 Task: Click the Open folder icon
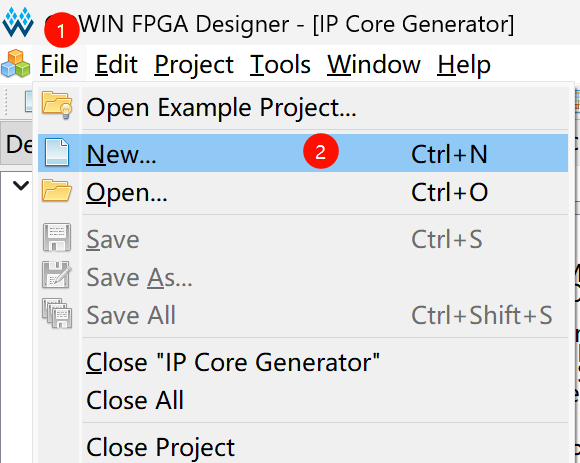(57, 190)
